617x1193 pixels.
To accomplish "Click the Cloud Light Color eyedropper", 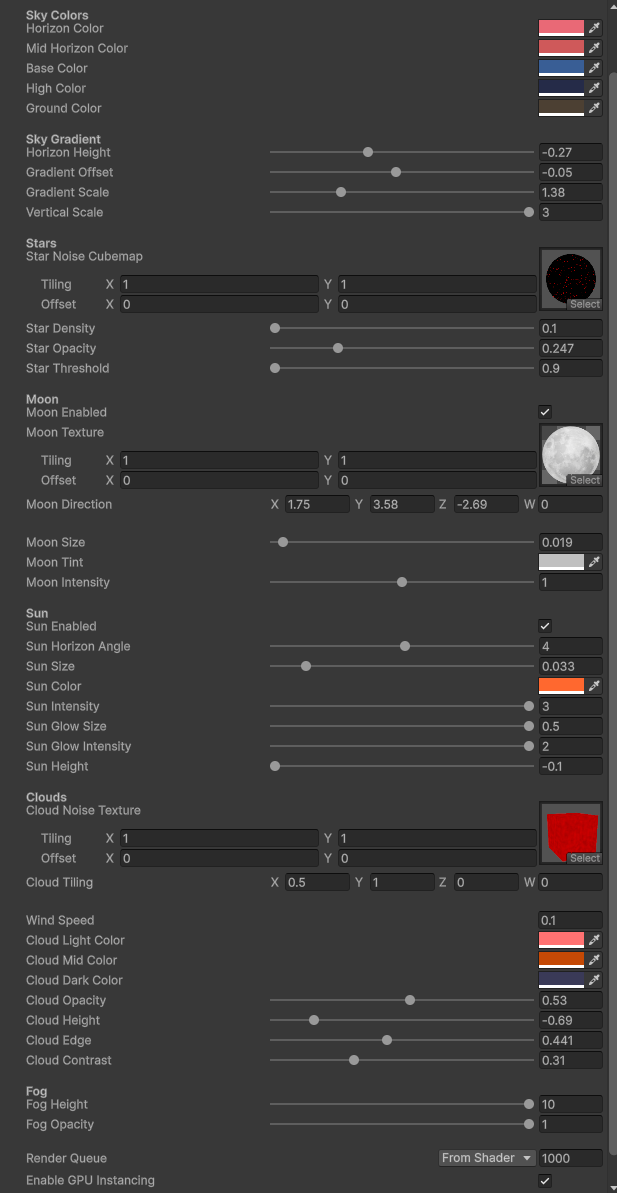I will [x=594, y=940].
